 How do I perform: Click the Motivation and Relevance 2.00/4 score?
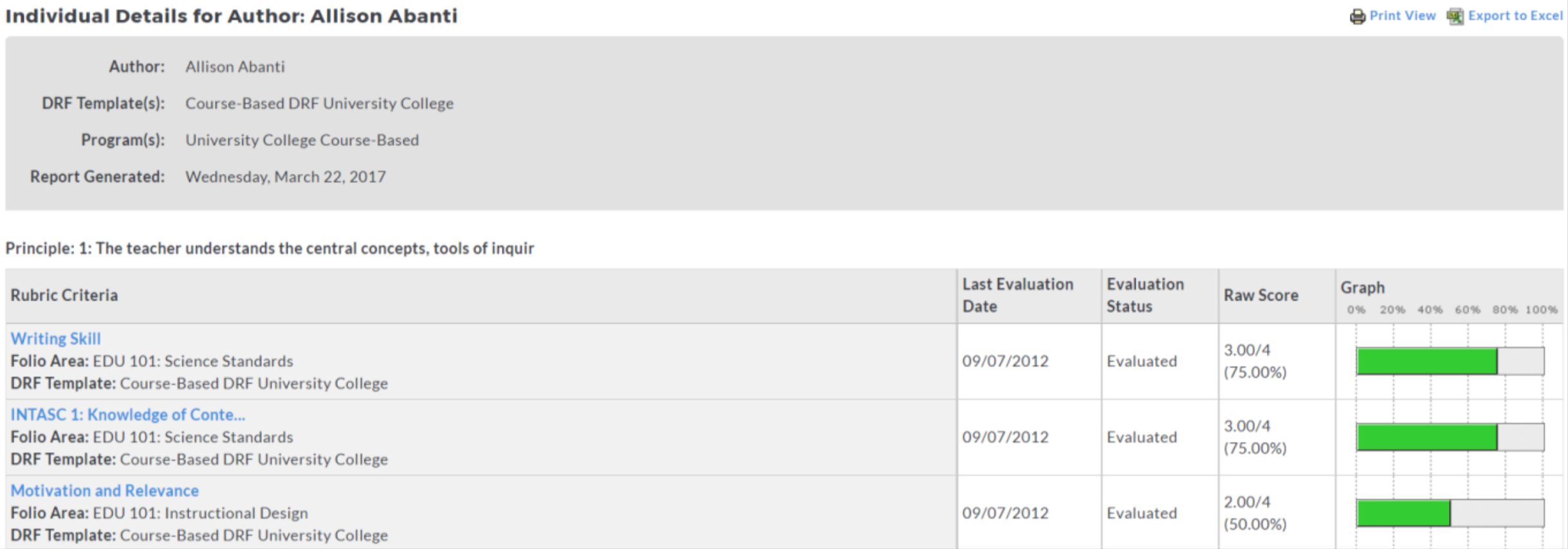click(x=1255, y=513)
